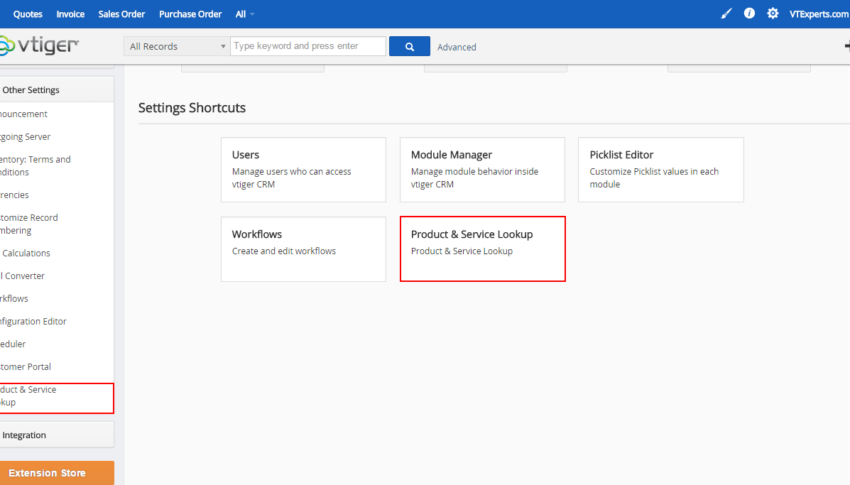Click the search magnifier button
The image size is (850, 485).
click(409, 47)
